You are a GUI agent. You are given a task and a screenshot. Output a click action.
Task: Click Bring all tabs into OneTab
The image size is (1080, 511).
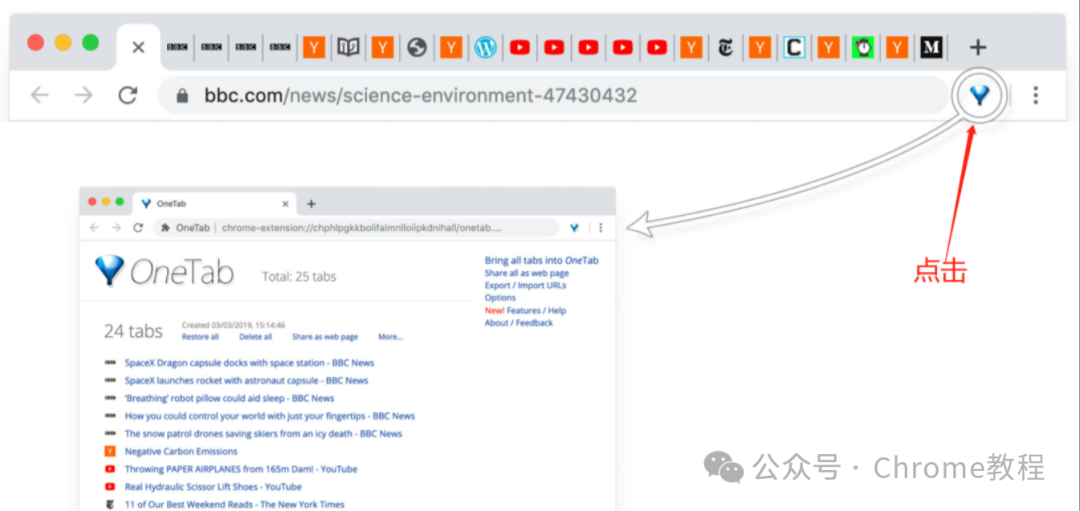(541, 260)
